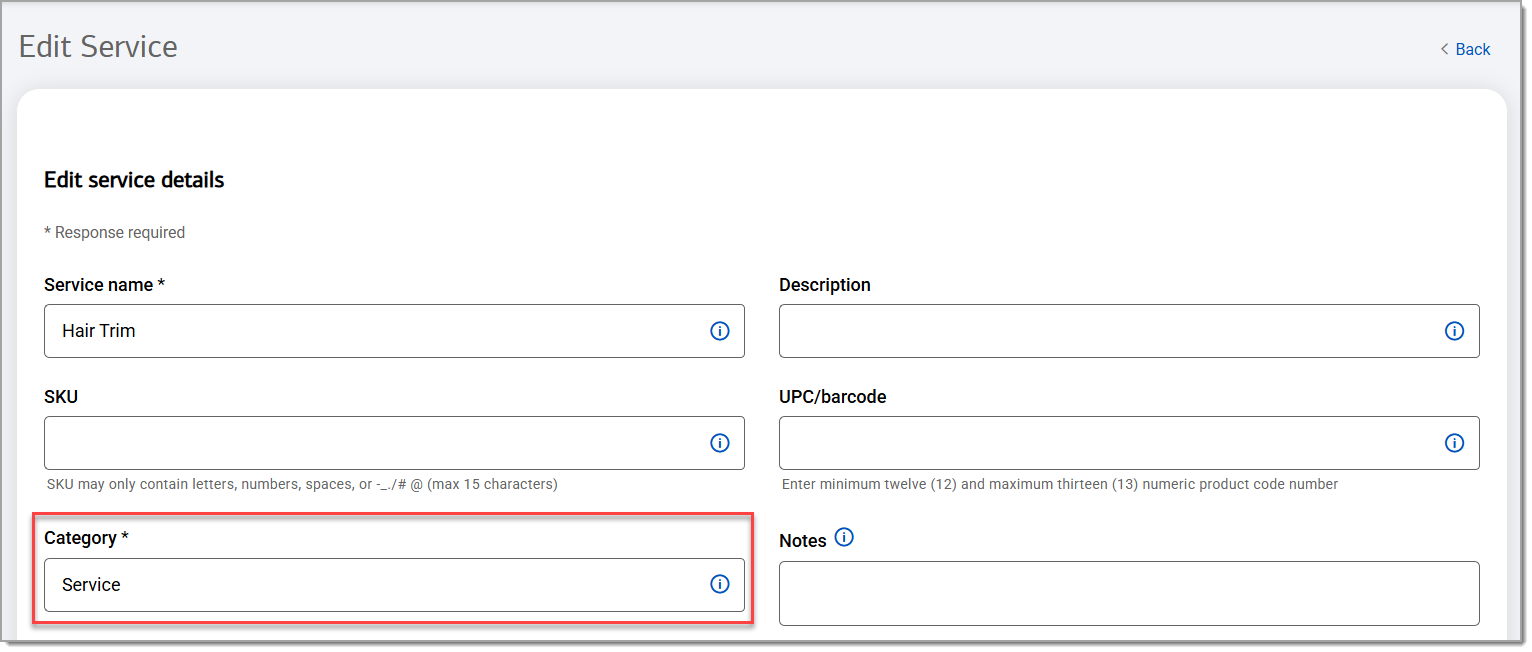Image resolution: width=1532 pixels, height=652 pixels.
Task: Click the Service name label
Action: click(x=104, y=285)
